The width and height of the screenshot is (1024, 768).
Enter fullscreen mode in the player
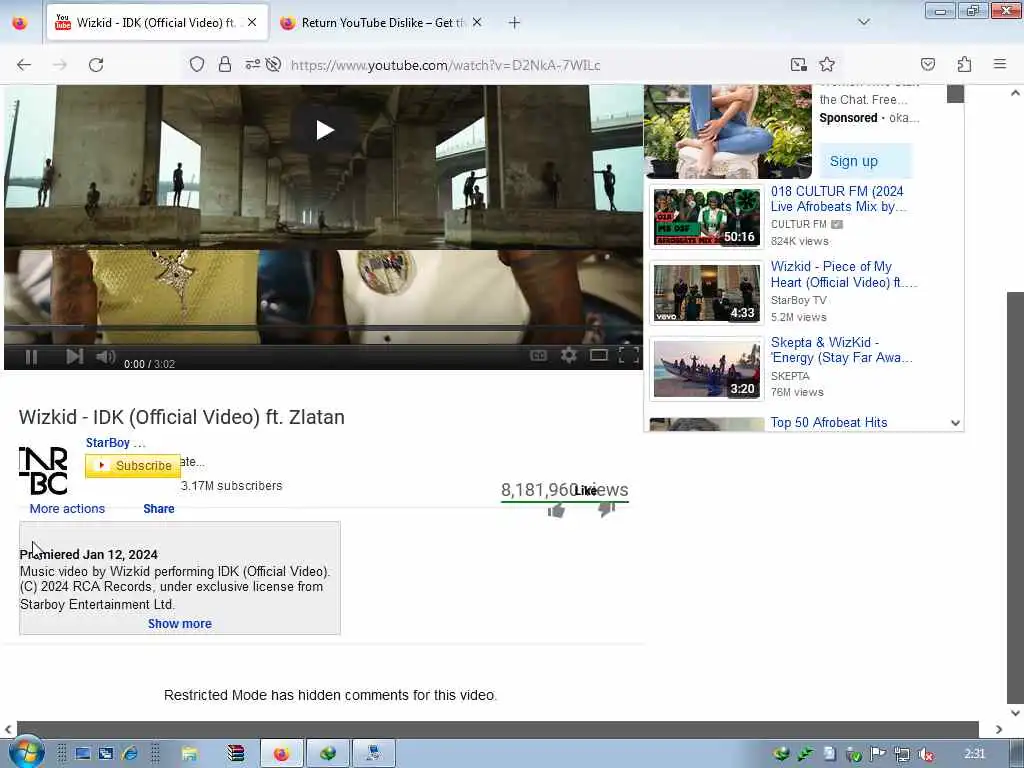(x=628, y=355)
